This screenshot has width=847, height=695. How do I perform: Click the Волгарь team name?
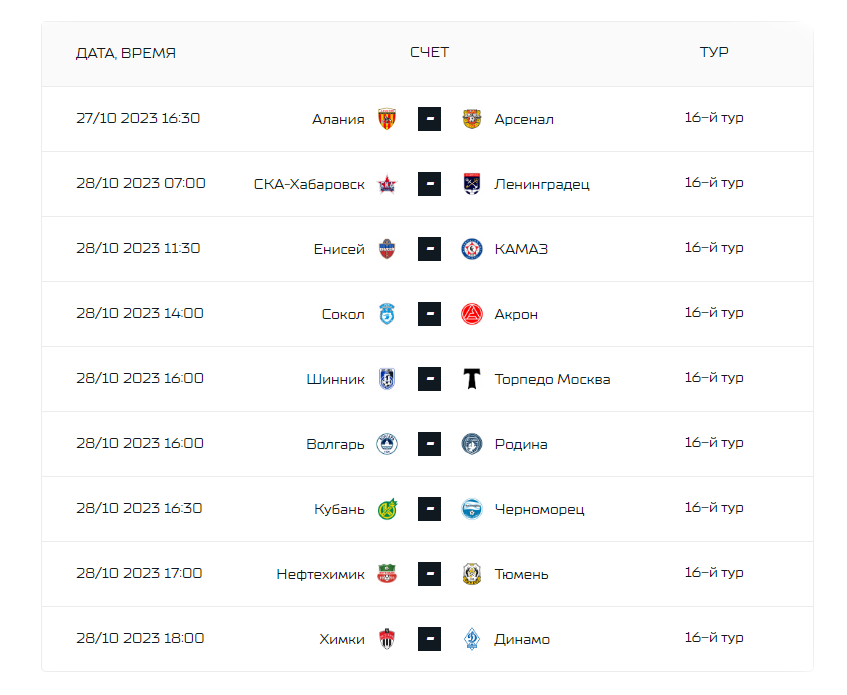click(x=335, y=444)
